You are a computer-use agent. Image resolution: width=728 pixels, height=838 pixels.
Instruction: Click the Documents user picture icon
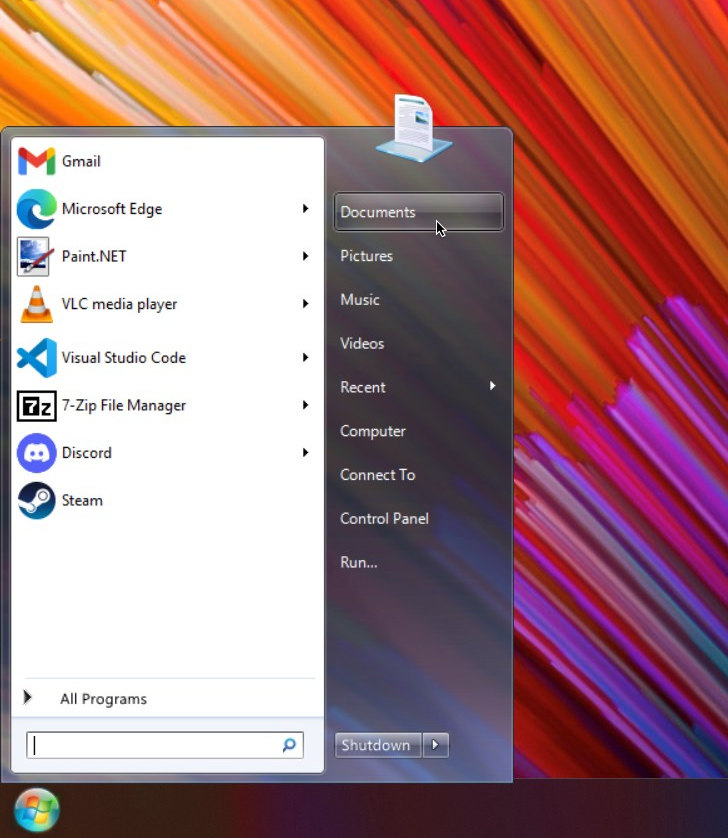(414, 128)
